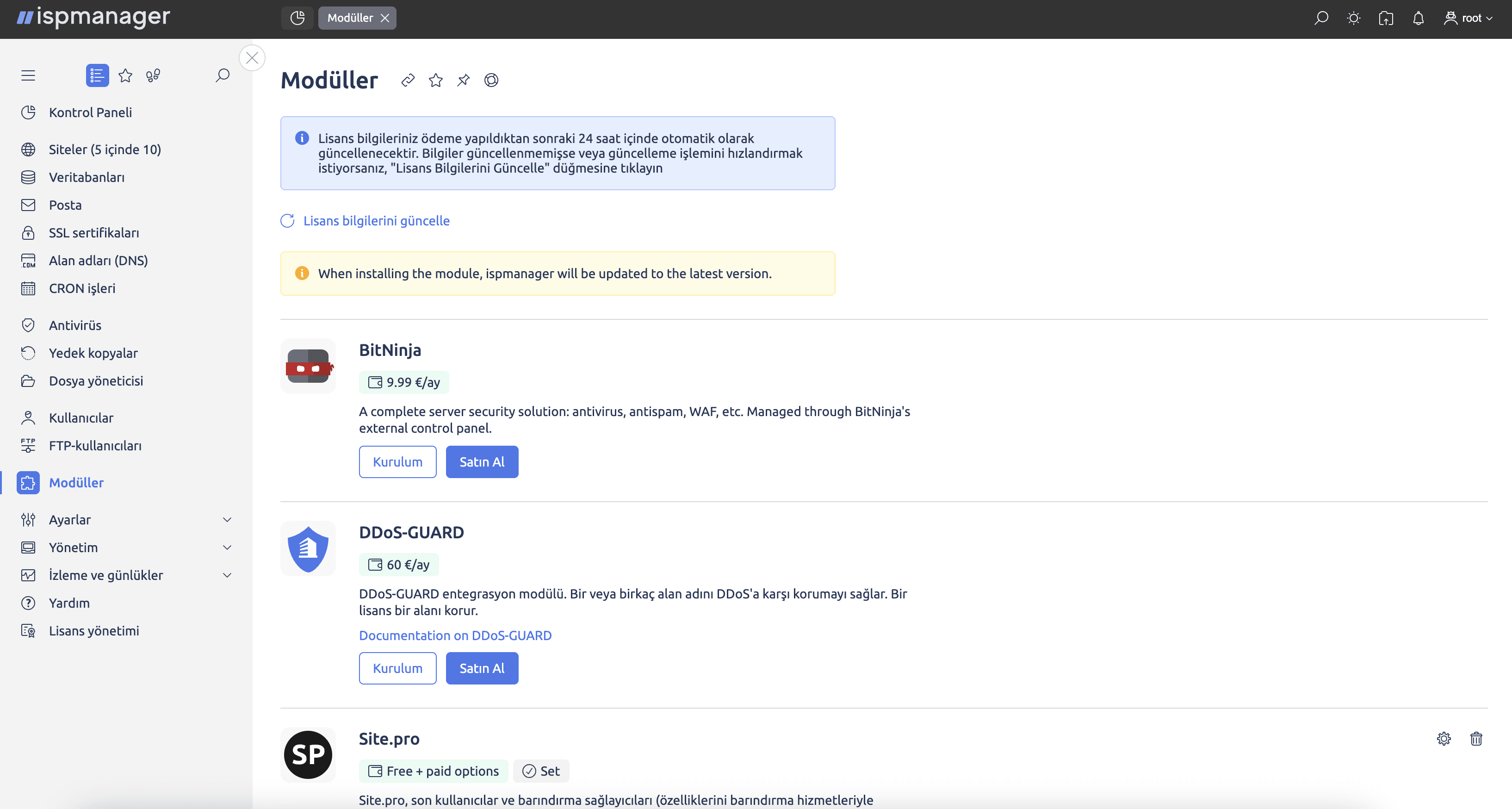The width and height of the screenshot is (1512, 809).
Task: Click the Site.pro SP logo
Action: pos(308,754)
